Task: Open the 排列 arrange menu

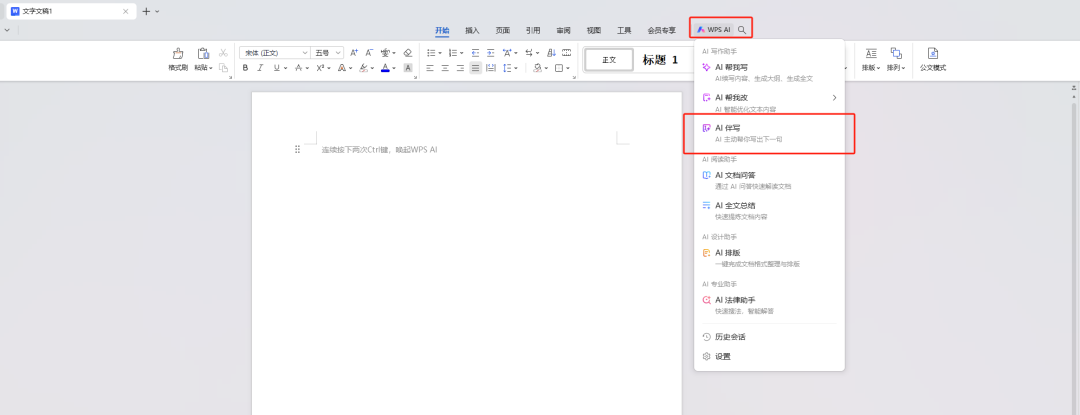Action: click(895, 60)
